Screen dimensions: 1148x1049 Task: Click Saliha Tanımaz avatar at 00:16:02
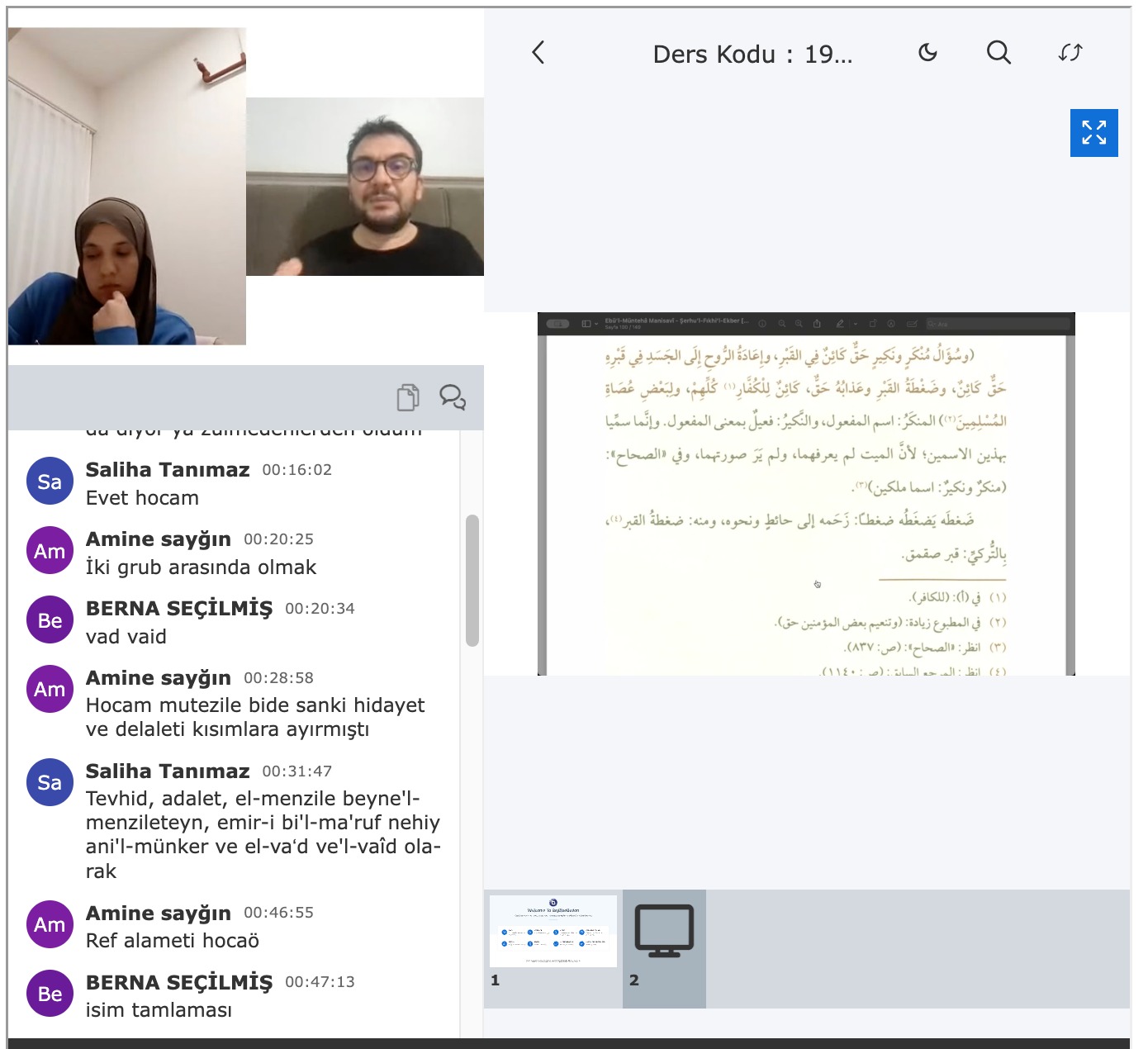(x=50, y=482)
